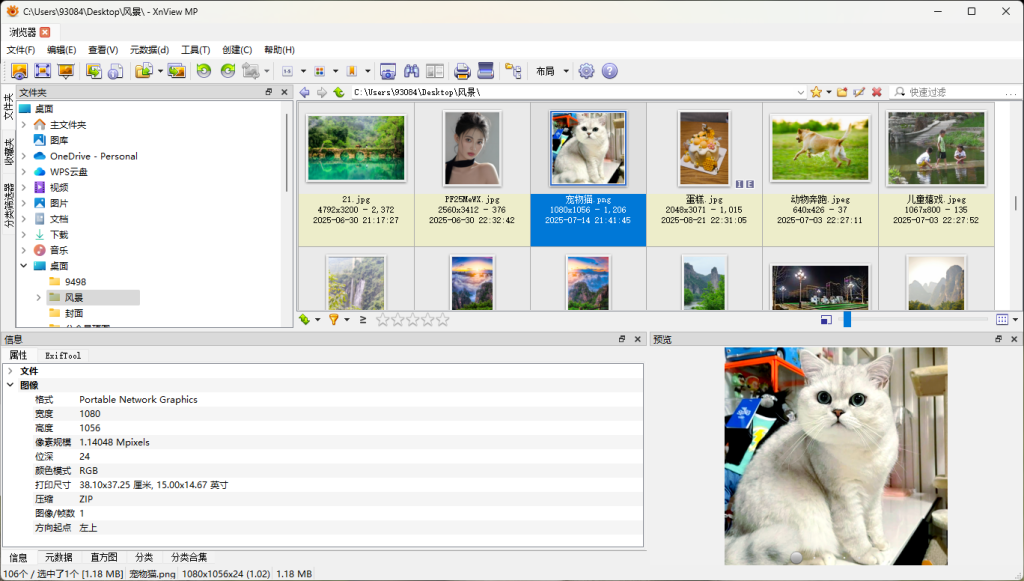Screen dimensions: 1024x581
Task: Switch to the ExifTool tab
Action: [62, 355]
